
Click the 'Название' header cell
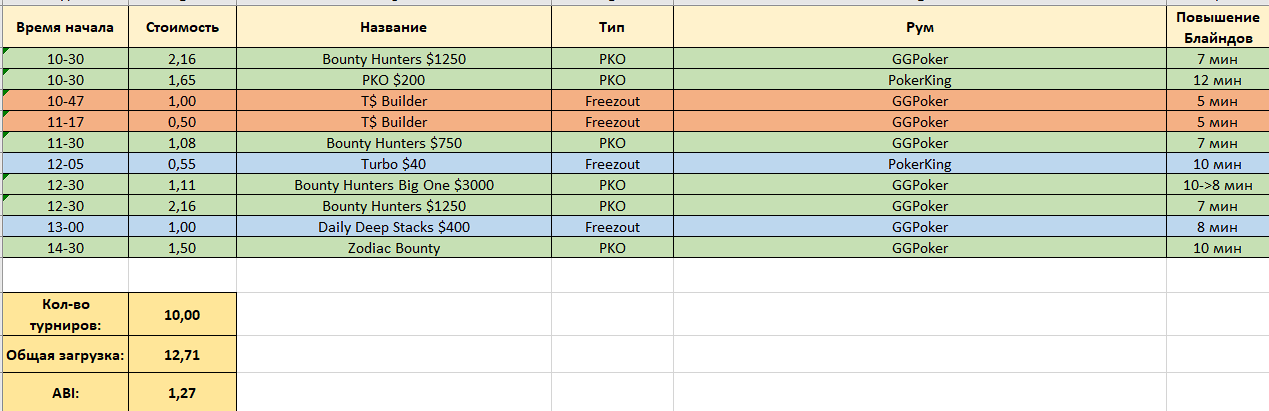(x=394, y=27)
